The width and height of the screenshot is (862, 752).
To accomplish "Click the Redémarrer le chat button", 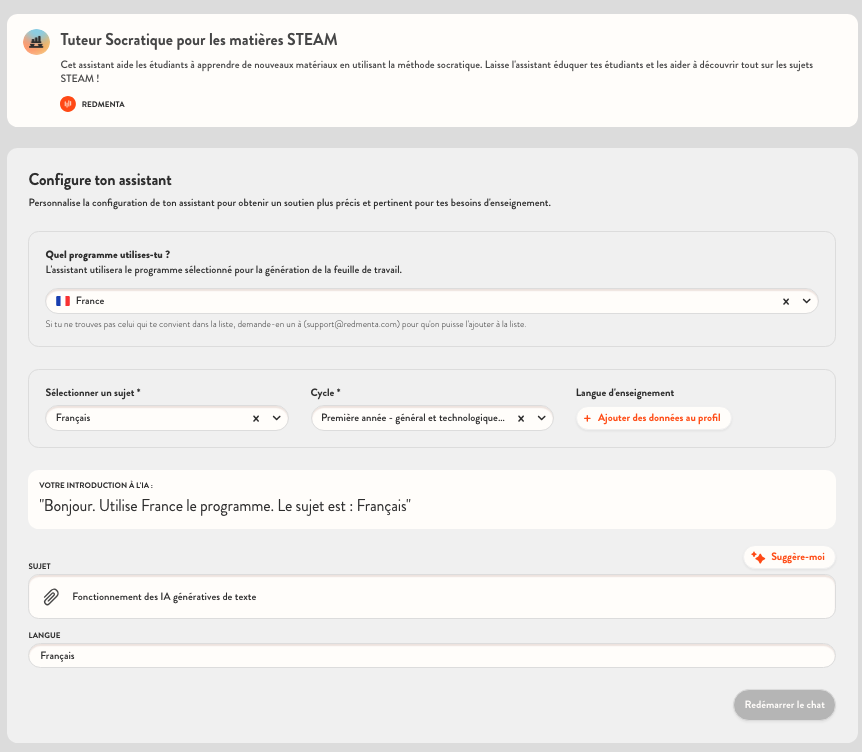I will 784,704.
